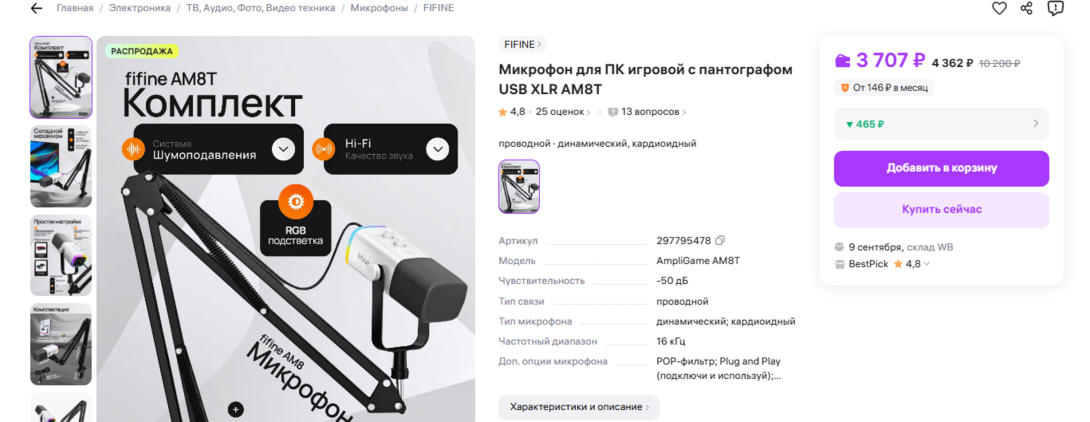Click the star rating icon 4,8
Image resolution: width=1090 pixels, height=422 pixels.
point(503,112)
